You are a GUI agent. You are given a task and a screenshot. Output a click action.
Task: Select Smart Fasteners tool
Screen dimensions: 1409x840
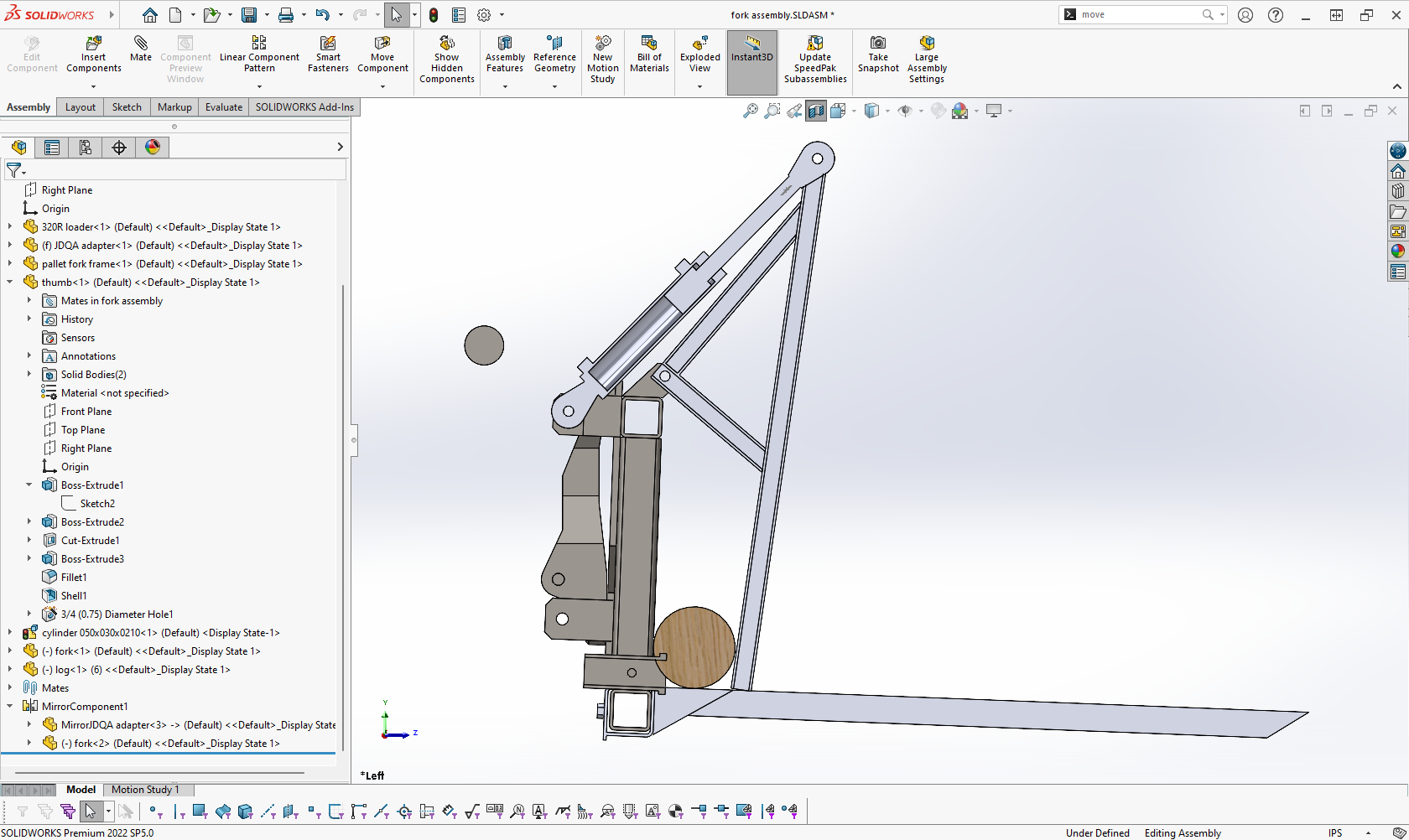point(328,44)
